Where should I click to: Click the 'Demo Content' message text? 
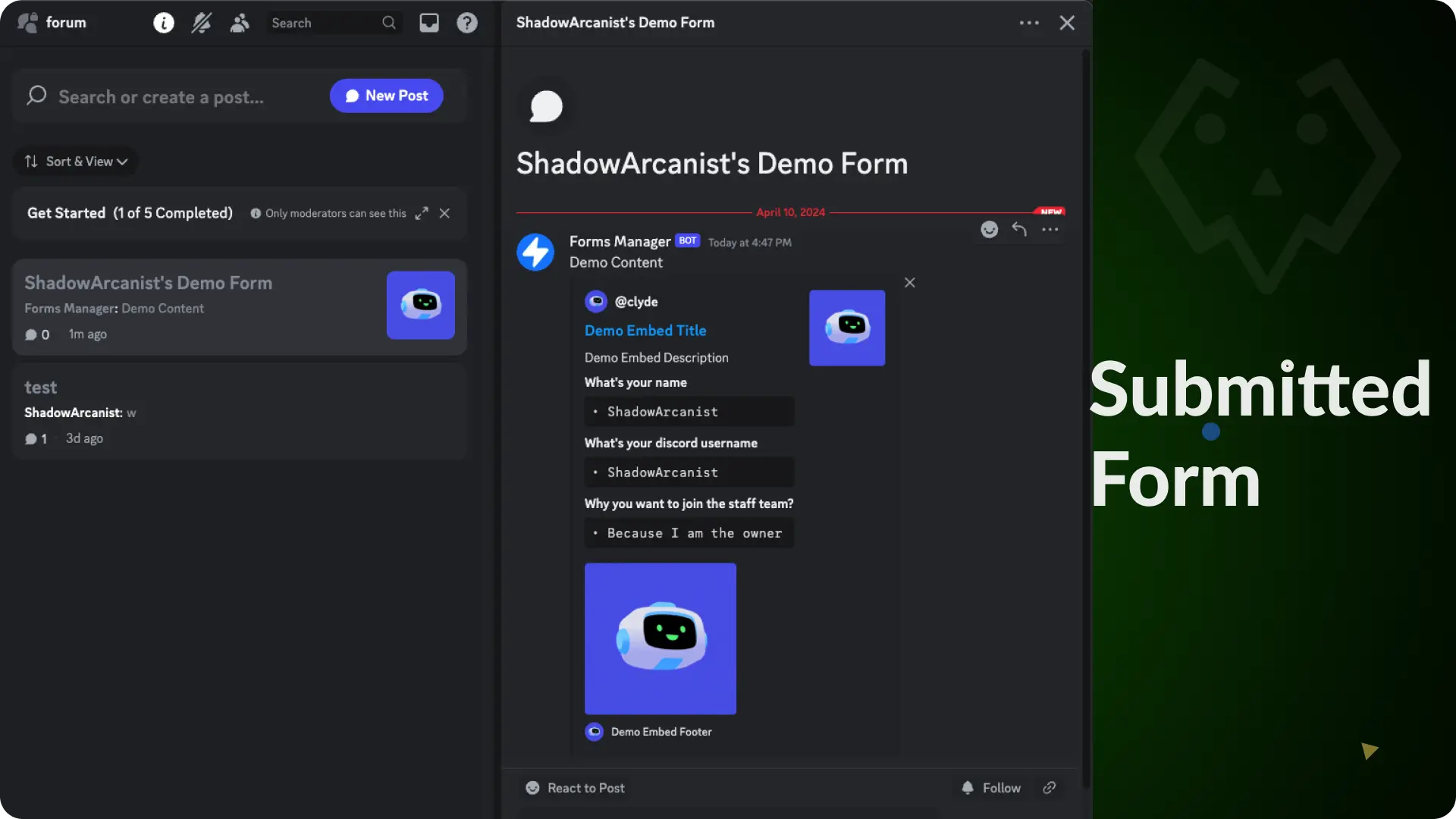tap(616, 262)
